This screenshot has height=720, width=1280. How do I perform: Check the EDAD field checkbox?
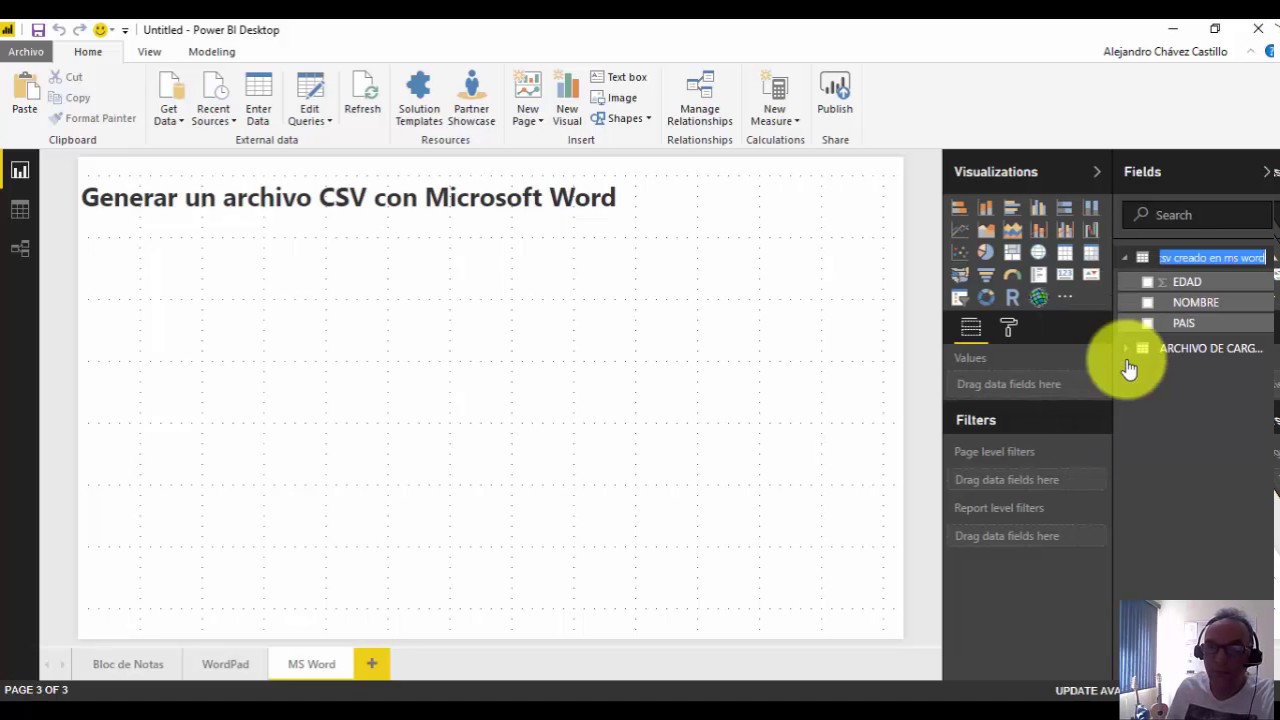[x=1147, y=282]
